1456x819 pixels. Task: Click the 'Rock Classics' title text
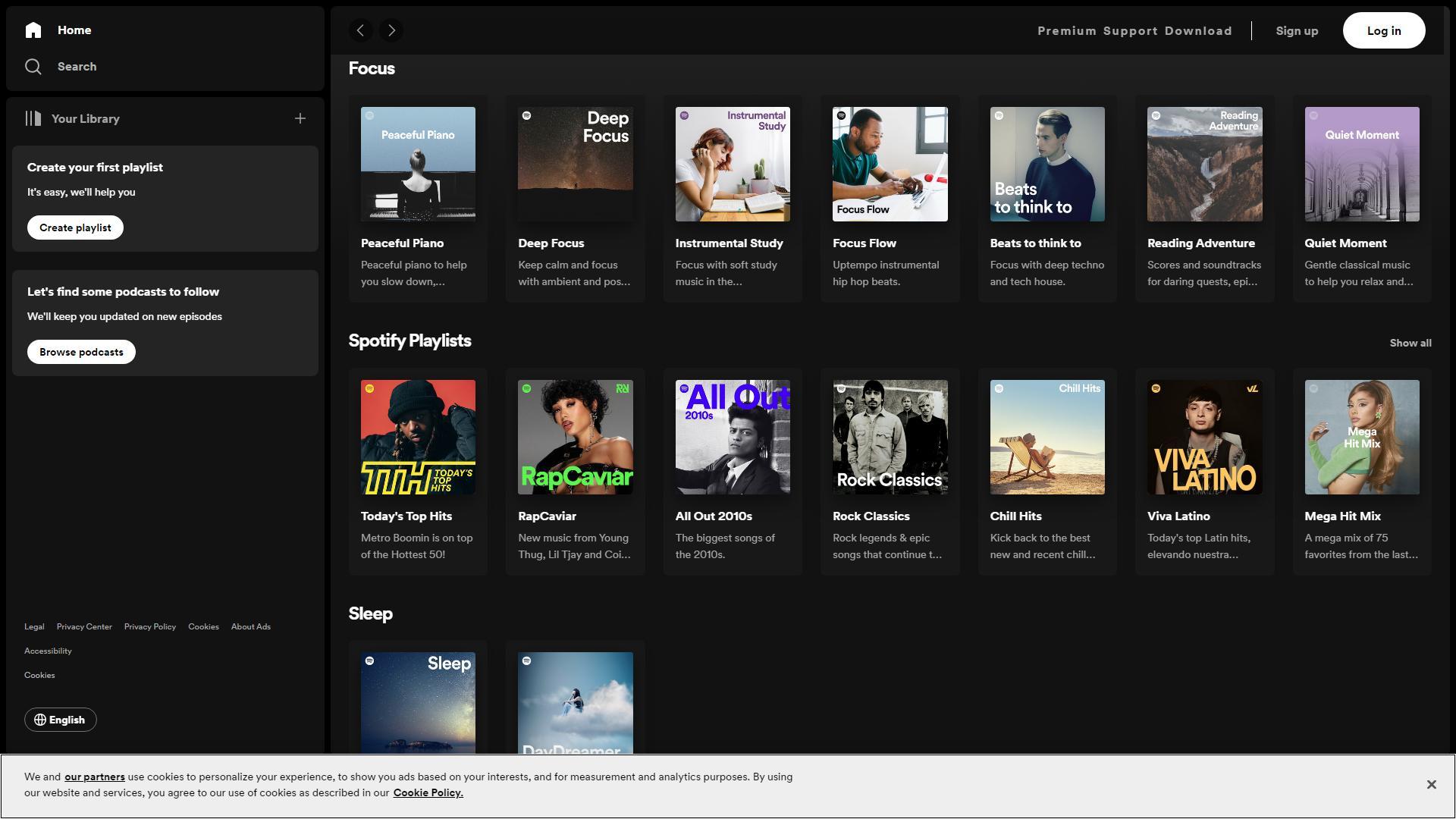click(871, 516)
